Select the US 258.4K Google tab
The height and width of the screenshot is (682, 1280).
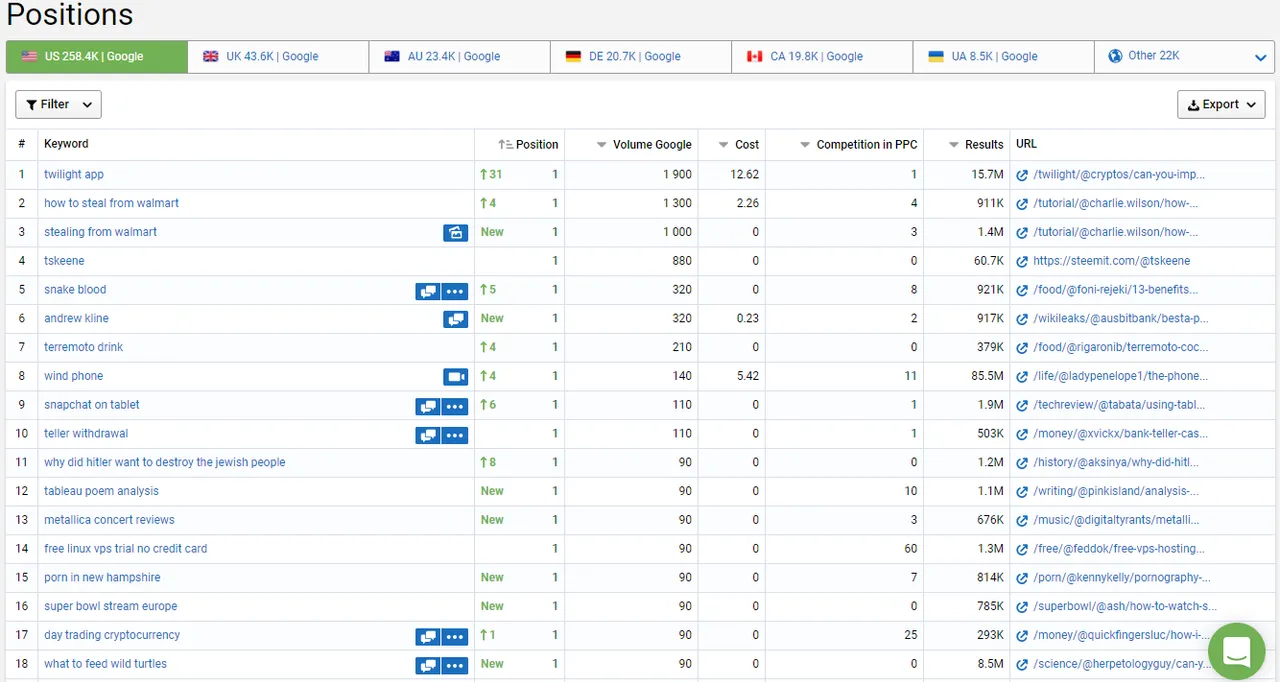pyautogui.click(x=97, y=57)
